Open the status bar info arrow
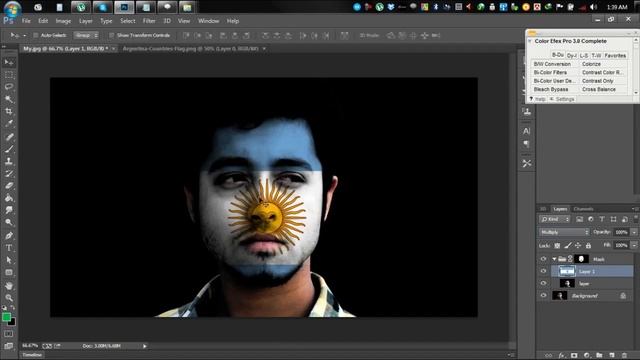640x360 pixels. (145, 346)
